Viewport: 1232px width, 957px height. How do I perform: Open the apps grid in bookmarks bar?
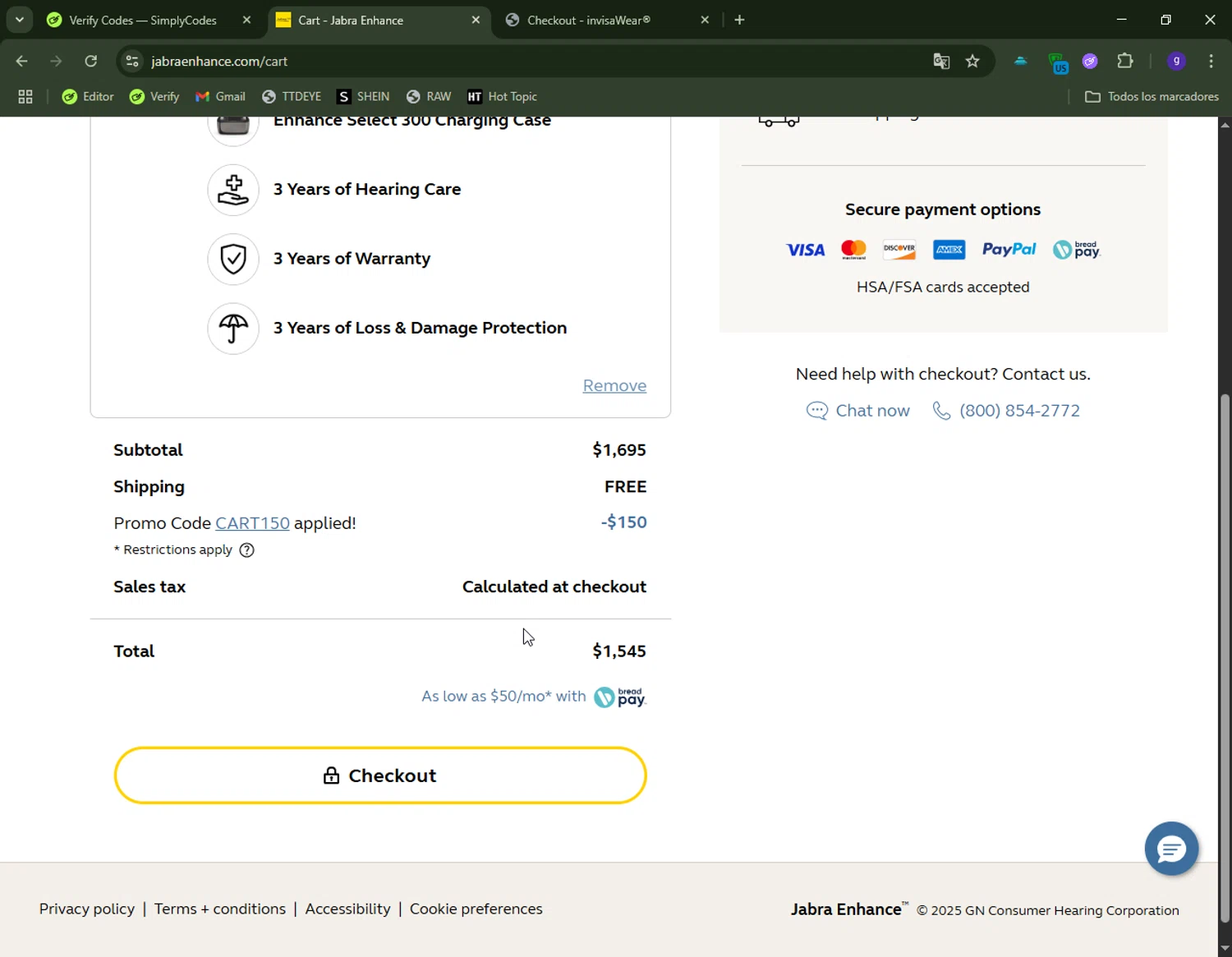25,96
